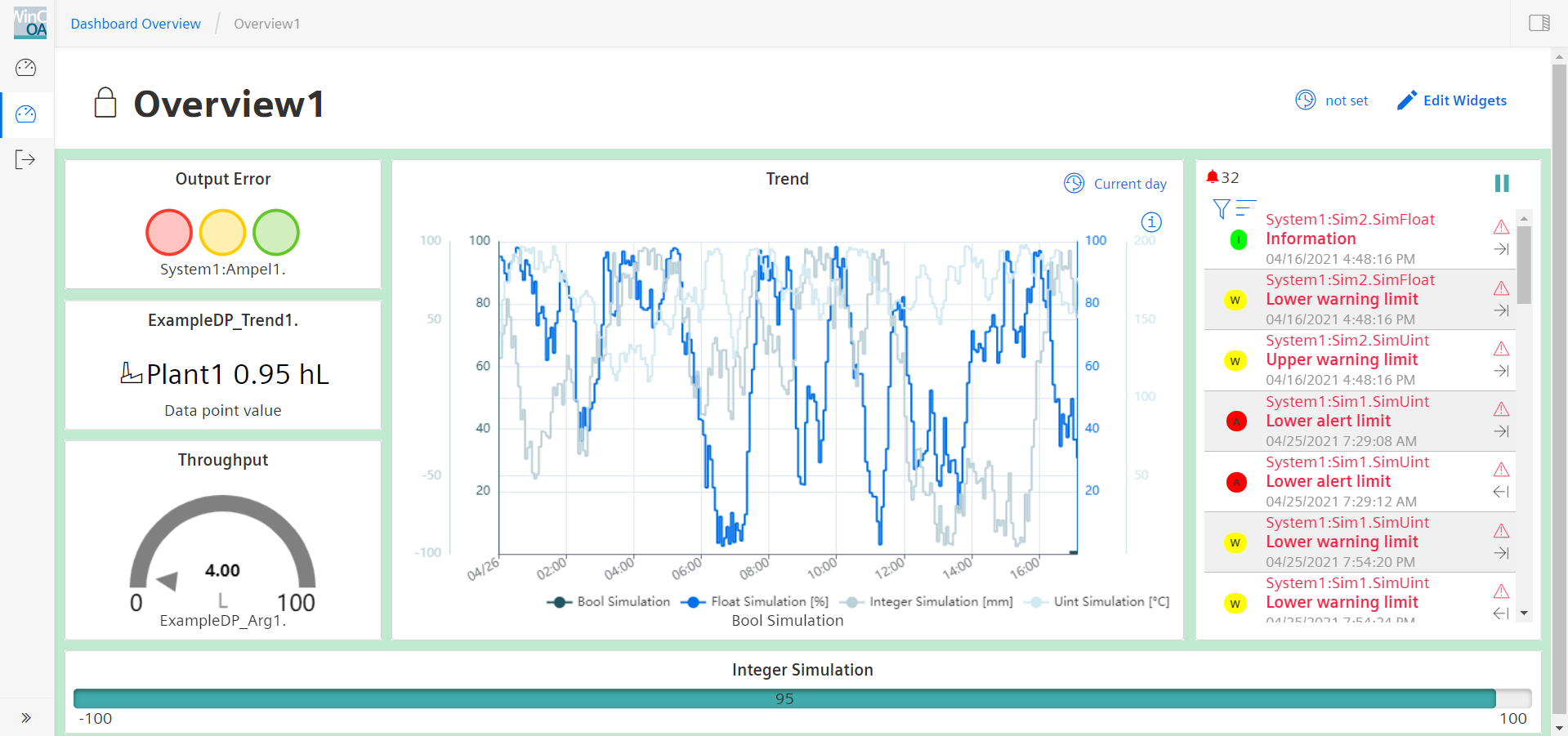Go to Dashboard Overview breadcrumb link

coord(136,24)
